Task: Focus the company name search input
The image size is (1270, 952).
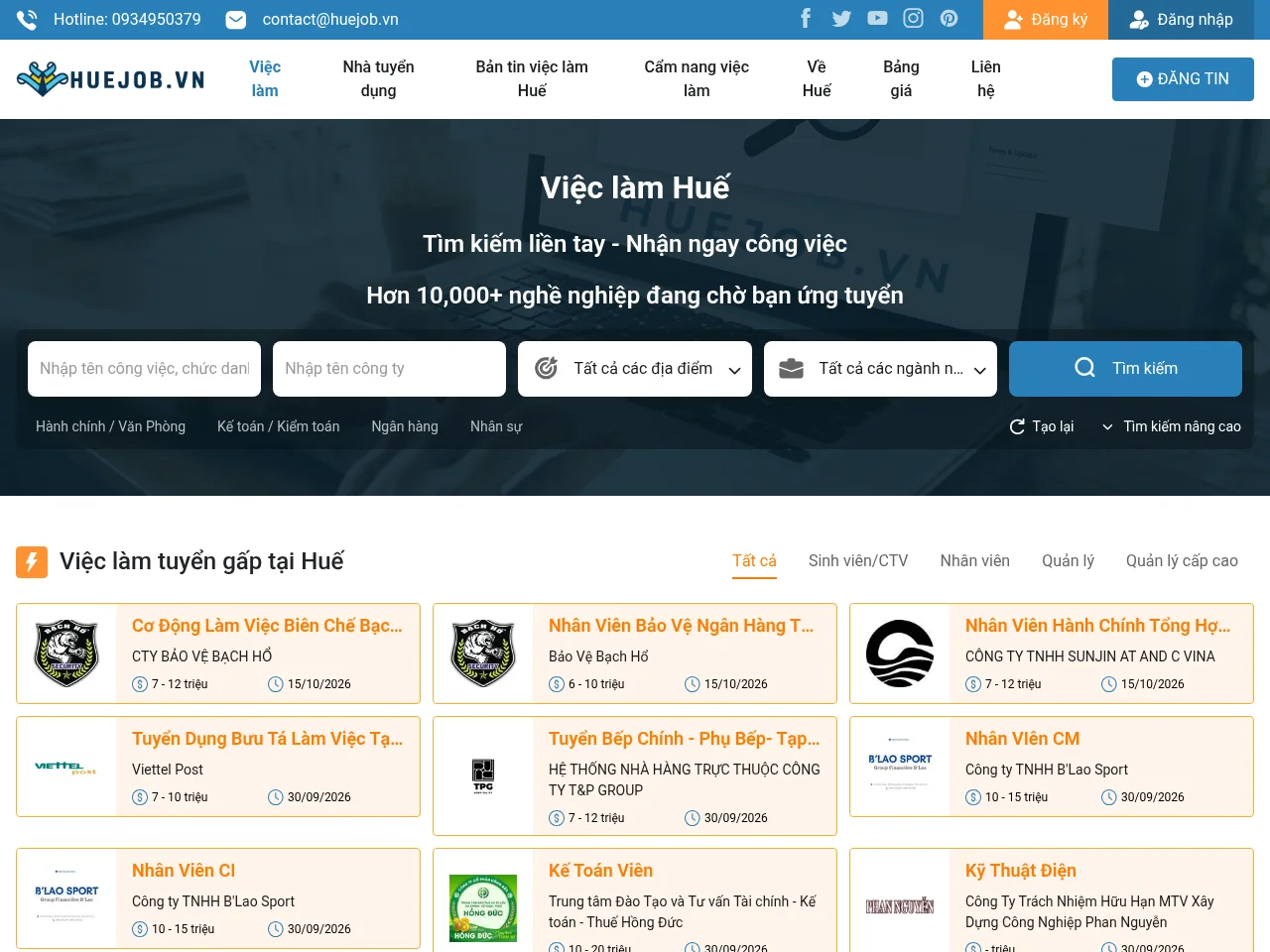Action: (389, 369)
